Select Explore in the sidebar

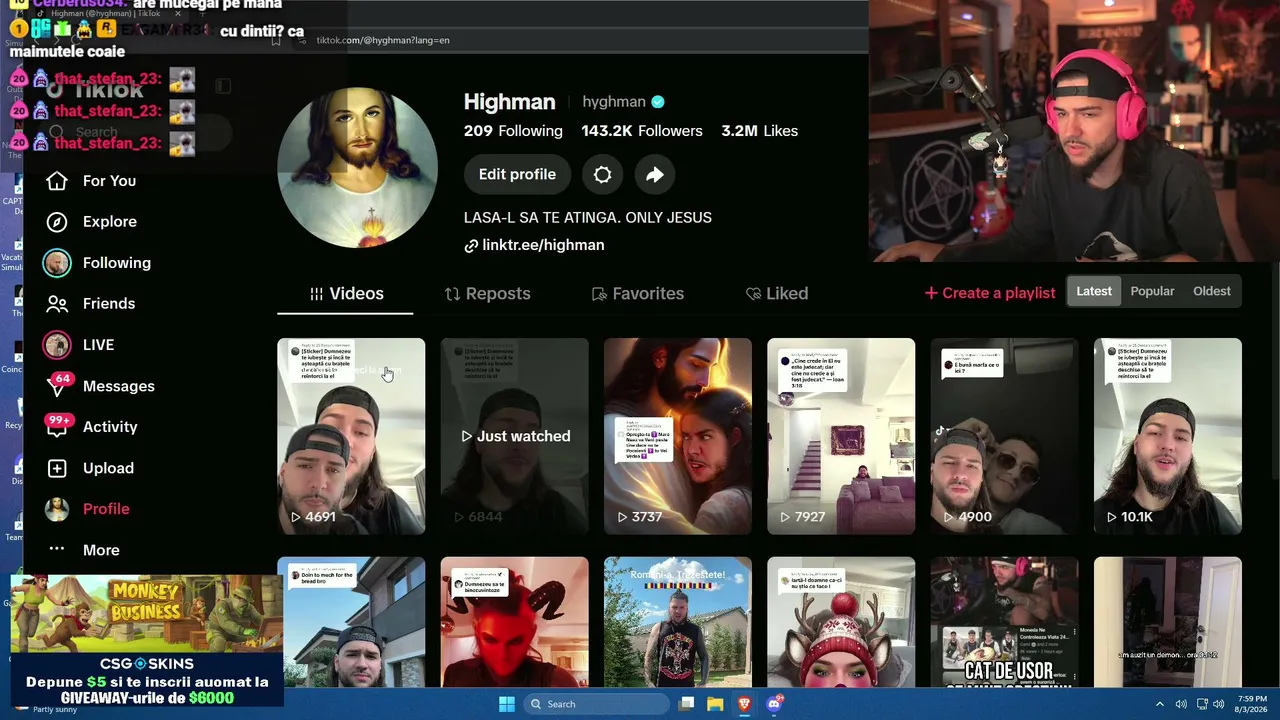(110, 222)
